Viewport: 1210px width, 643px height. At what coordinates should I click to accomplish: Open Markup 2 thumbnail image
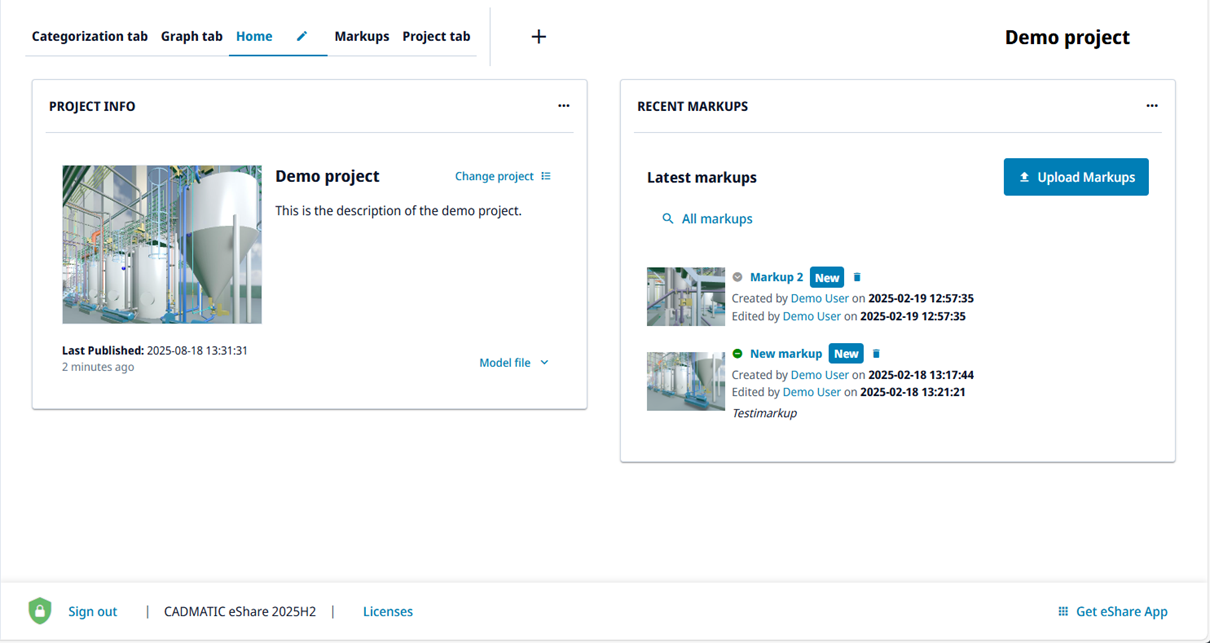pyautogui.click(x=686, y=297)
